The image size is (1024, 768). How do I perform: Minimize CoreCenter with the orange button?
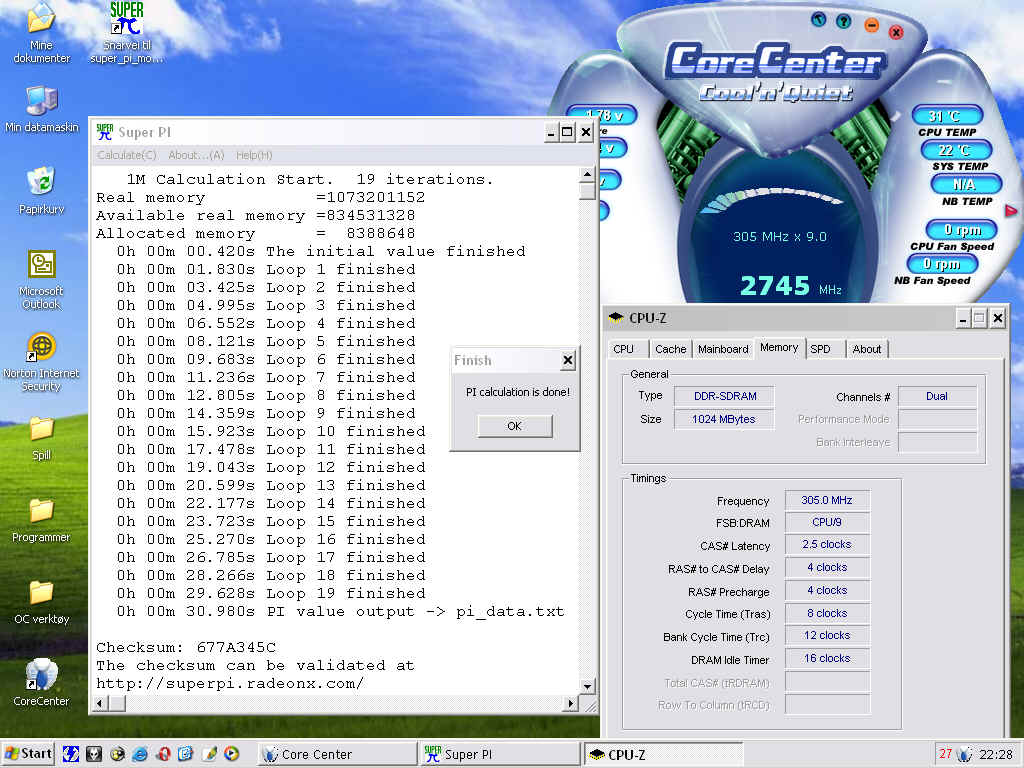click(871, 25)
